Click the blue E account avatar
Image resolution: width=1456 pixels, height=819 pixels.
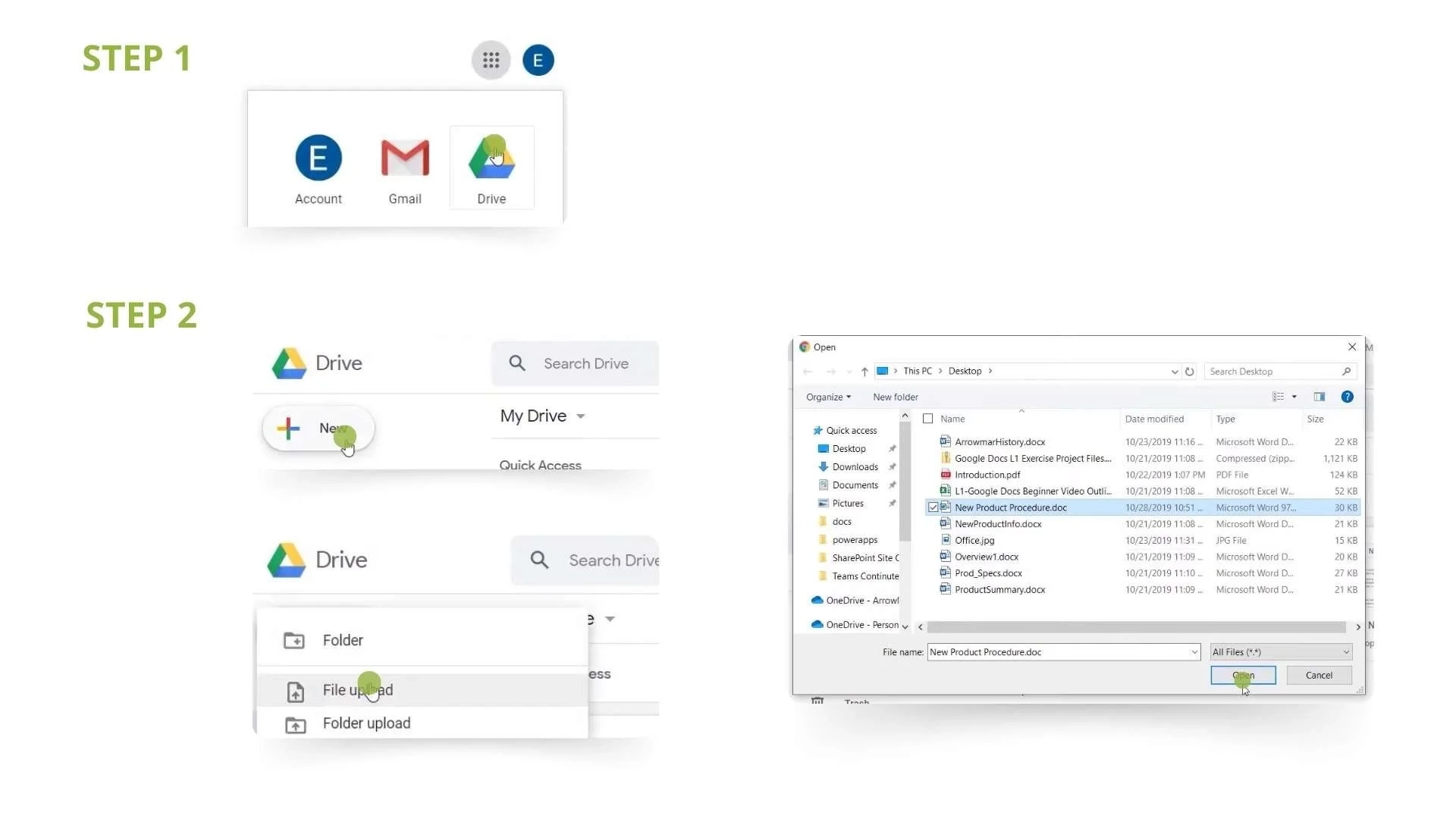pyautogui.click(x=538, y=60)
